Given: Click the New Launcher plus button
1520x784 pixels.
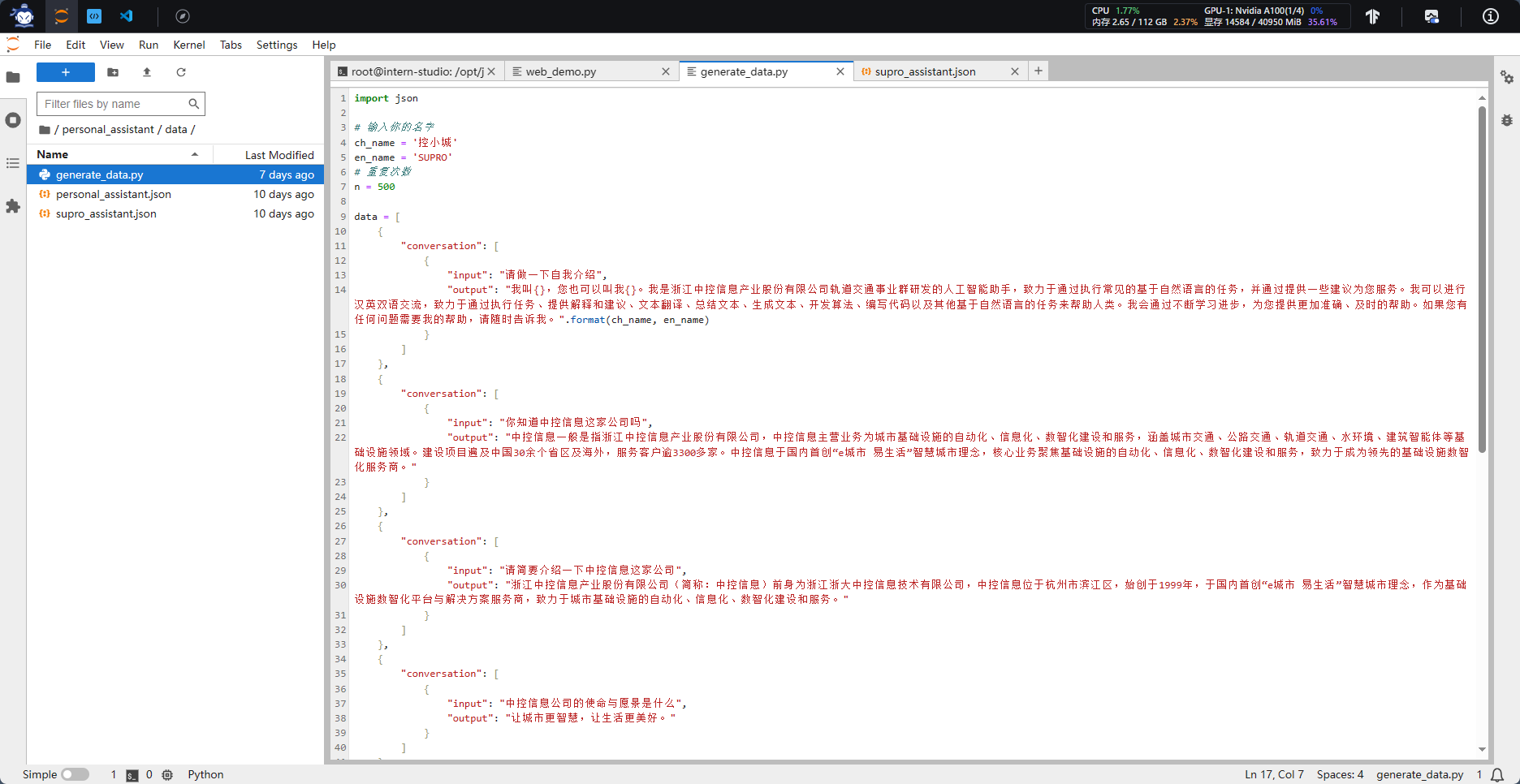Looking at the screenshot, I should tap(66, 72).
